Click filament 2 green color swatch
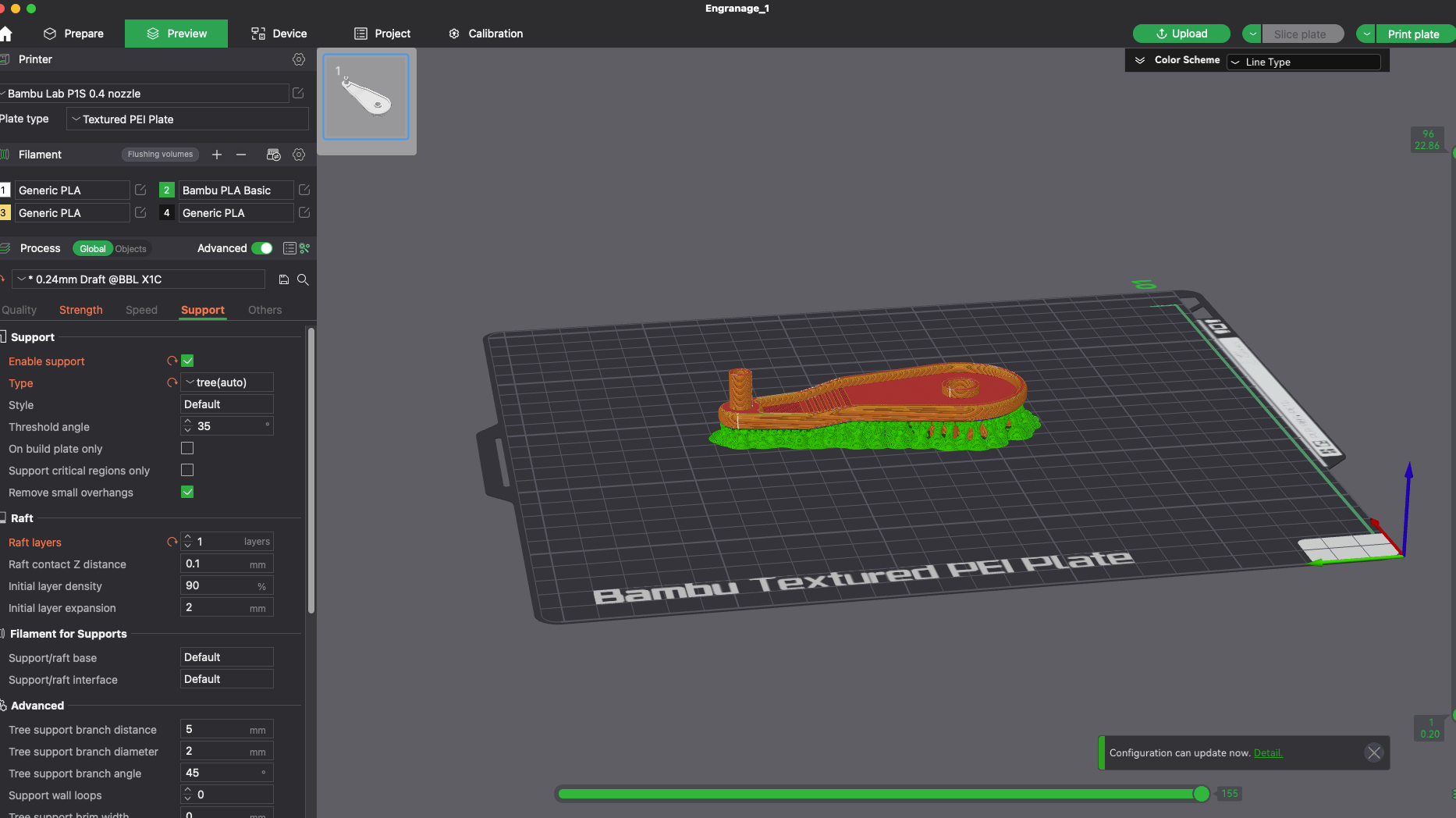This screenshot has width=1456, height=818. point(166,190)
